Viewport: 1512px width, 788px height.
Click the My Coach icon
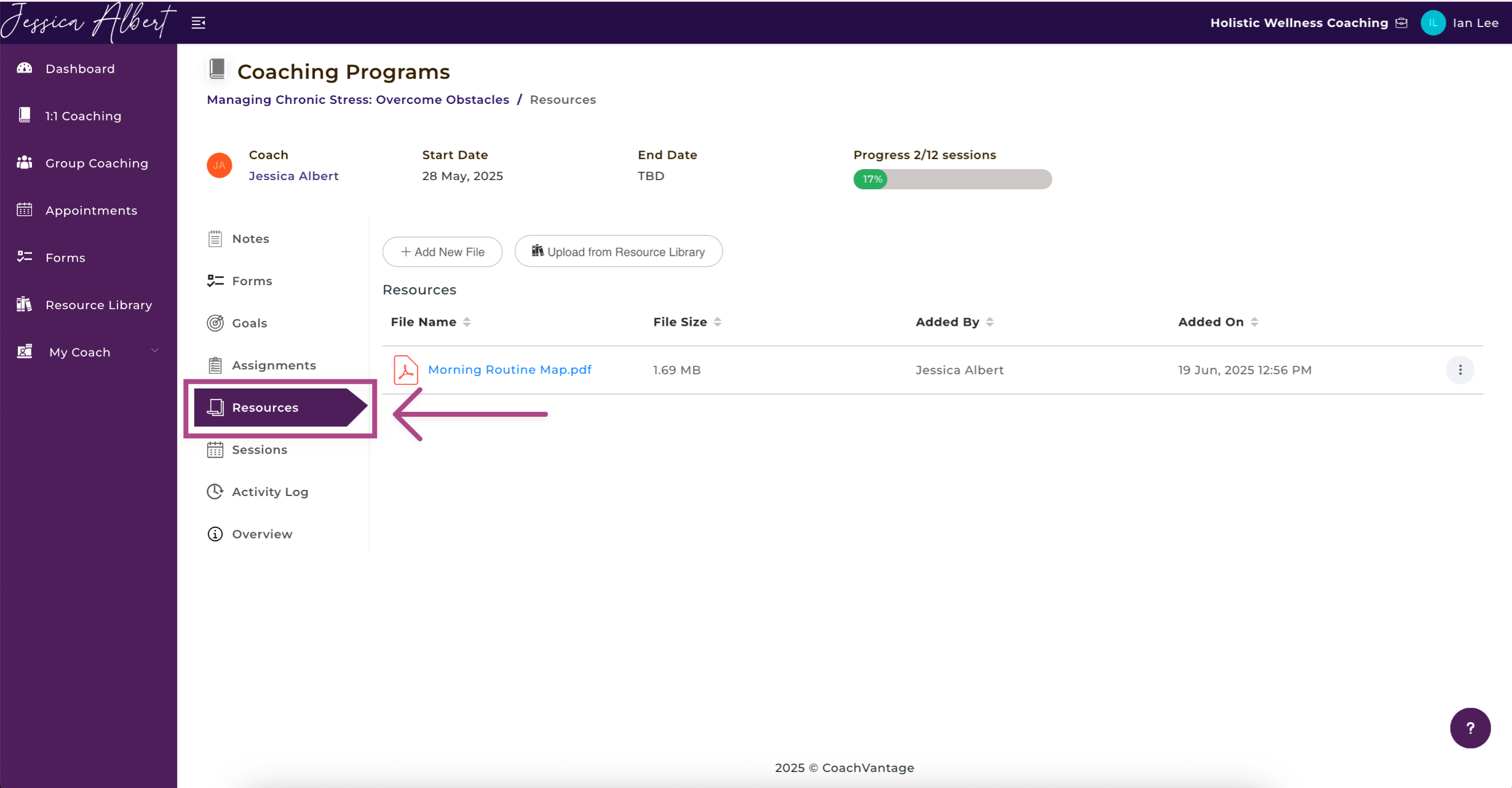coord(25,352)
